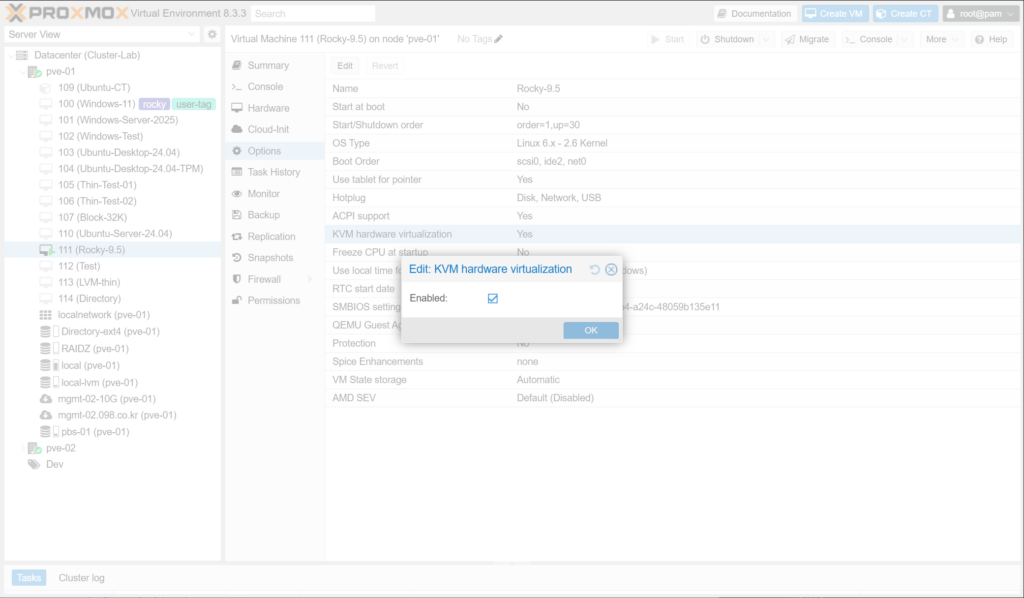Open the More actions dropdown
The image size is (1024, 598).
coord(941,39)
